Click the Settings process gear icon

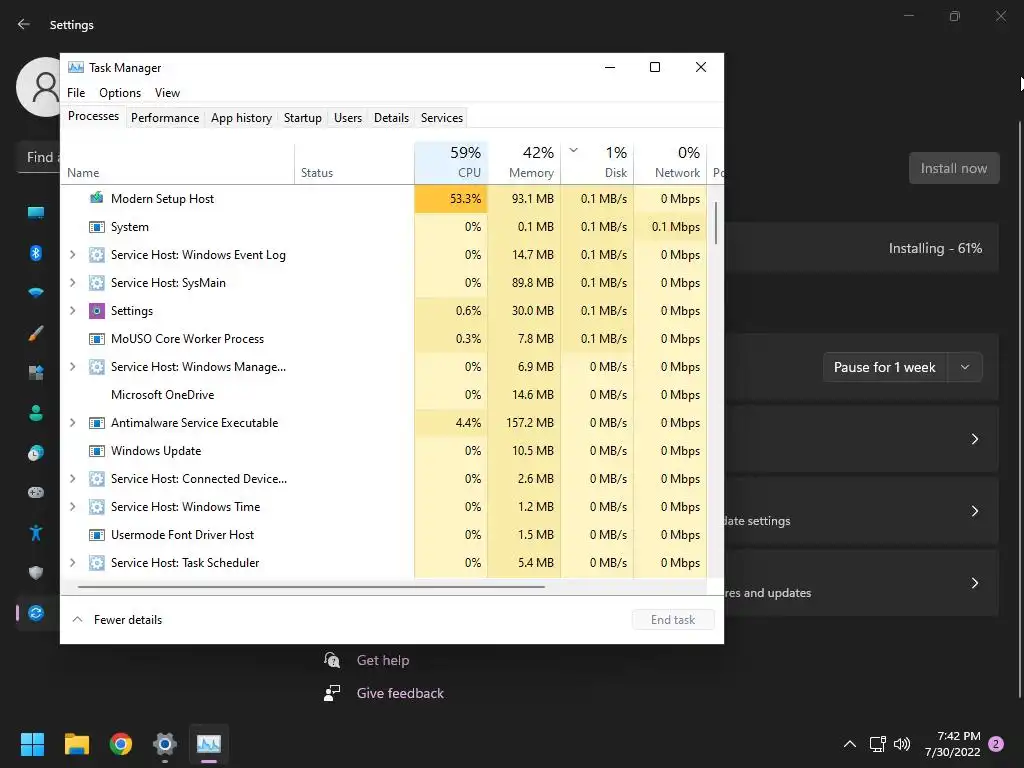(x=97, y=311)
